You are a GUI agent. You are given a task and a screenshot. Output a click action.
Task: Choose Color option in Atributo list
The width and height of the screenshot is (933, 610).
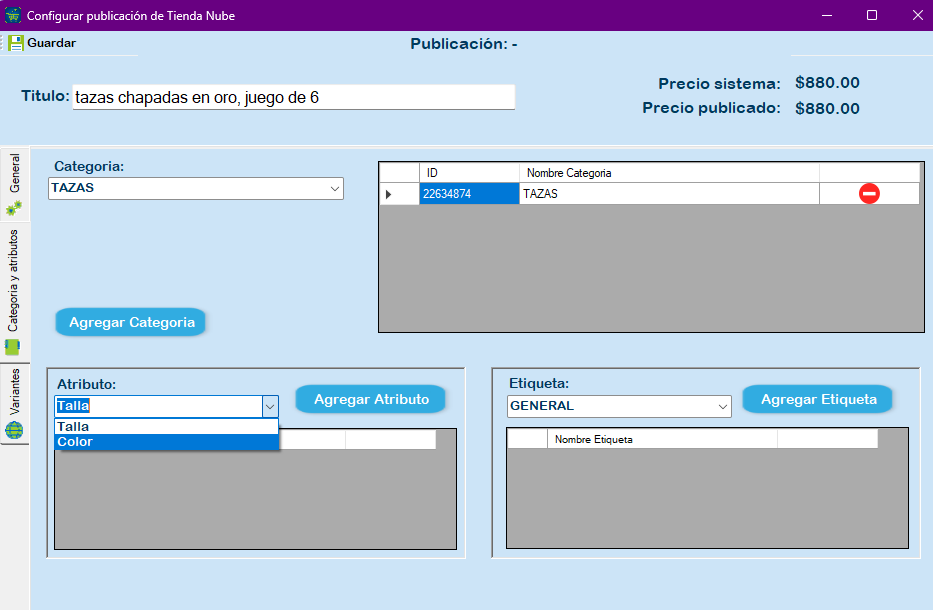(x=166, y=442)
